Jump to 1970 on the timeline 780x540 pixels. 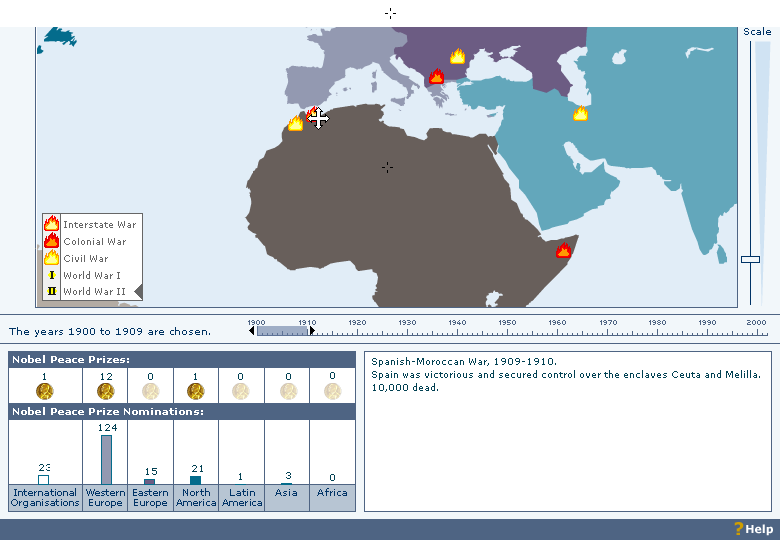point(608,323)
